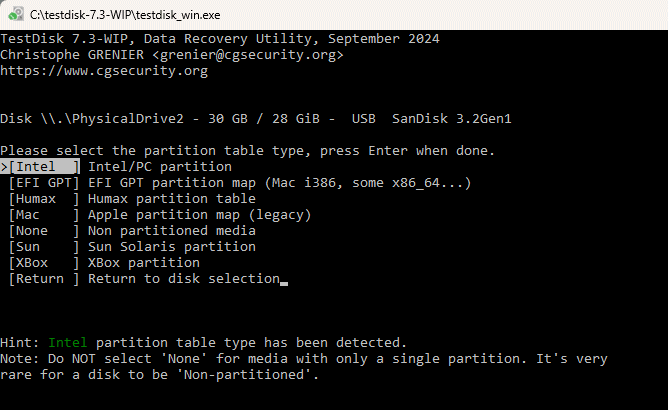Click the Disk \\.\PhysicalDrive2 info line
The image size is (668, 410).
(x=256, y=118)
